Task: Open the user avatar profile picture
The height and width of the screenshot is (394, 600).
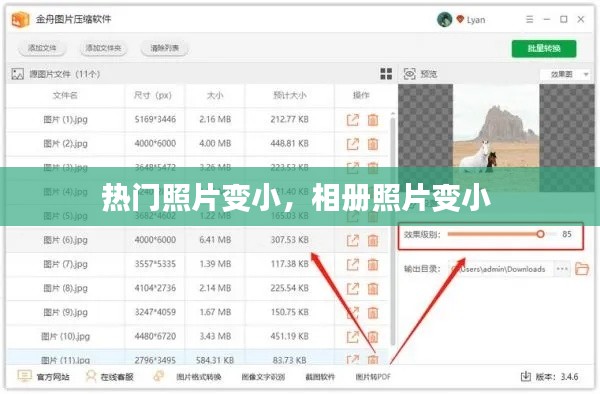Action: [x=444, y=19]
